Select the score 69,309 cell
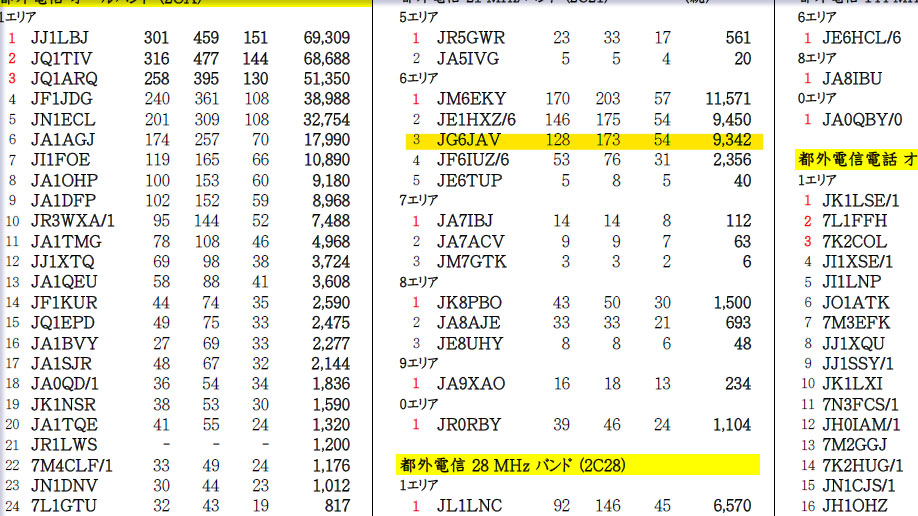This screenshot has width=918, height=516. pos(326,38)
